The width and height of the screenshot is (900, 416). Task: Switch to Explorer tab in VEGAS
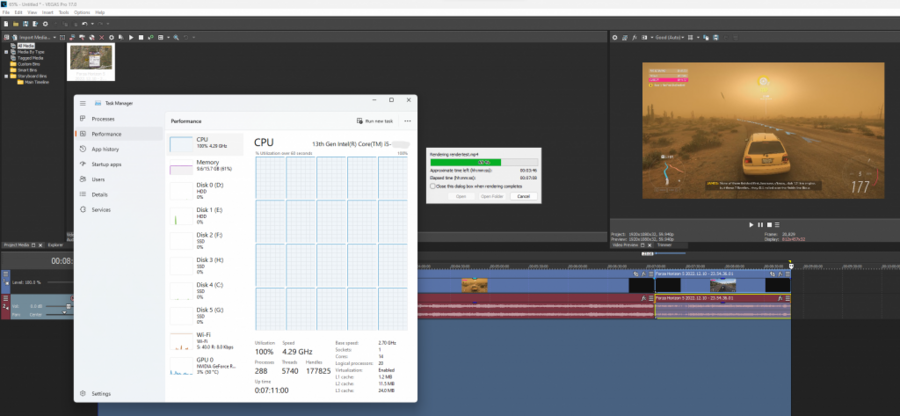point(56,245)
